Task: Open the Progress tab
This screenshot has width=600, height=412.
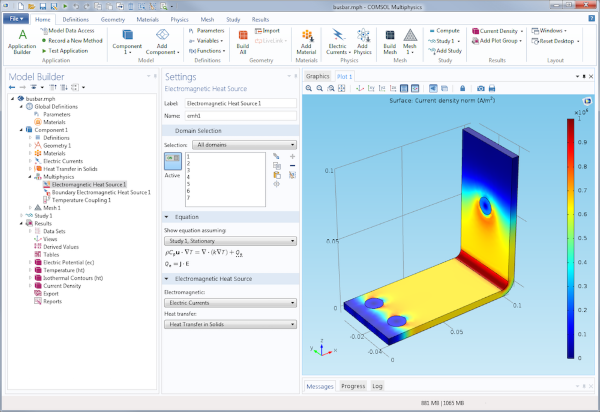Action: [x=353, y=386]
